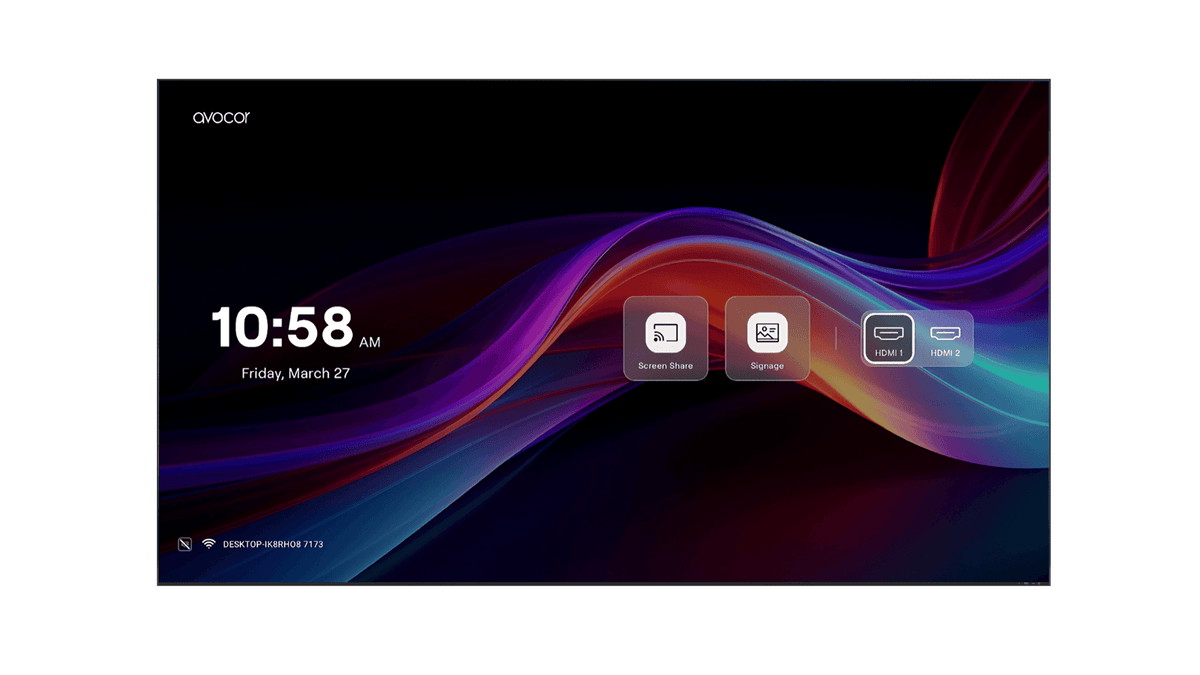Screen dimensions: 1200x675
Task: Click the DESKTOP-IK8RHO8 7173 network name
Action: 273,544
